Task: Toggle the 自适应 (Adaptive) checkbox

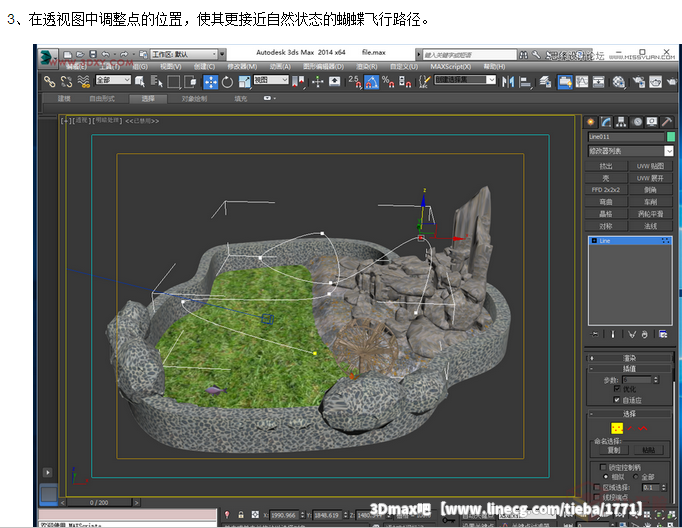Action: point(617,399)
